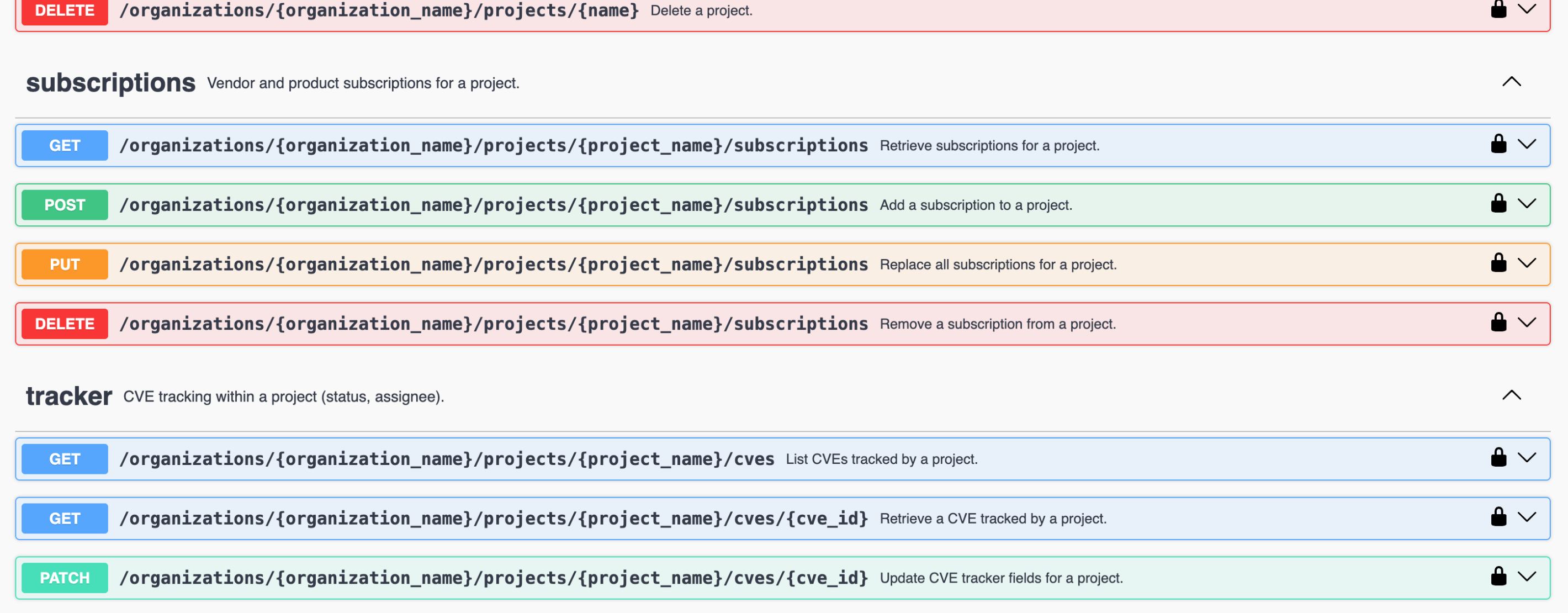Click authorization lock on list CVEs row
The image size is (1568, 613).
coord(1498,457)
